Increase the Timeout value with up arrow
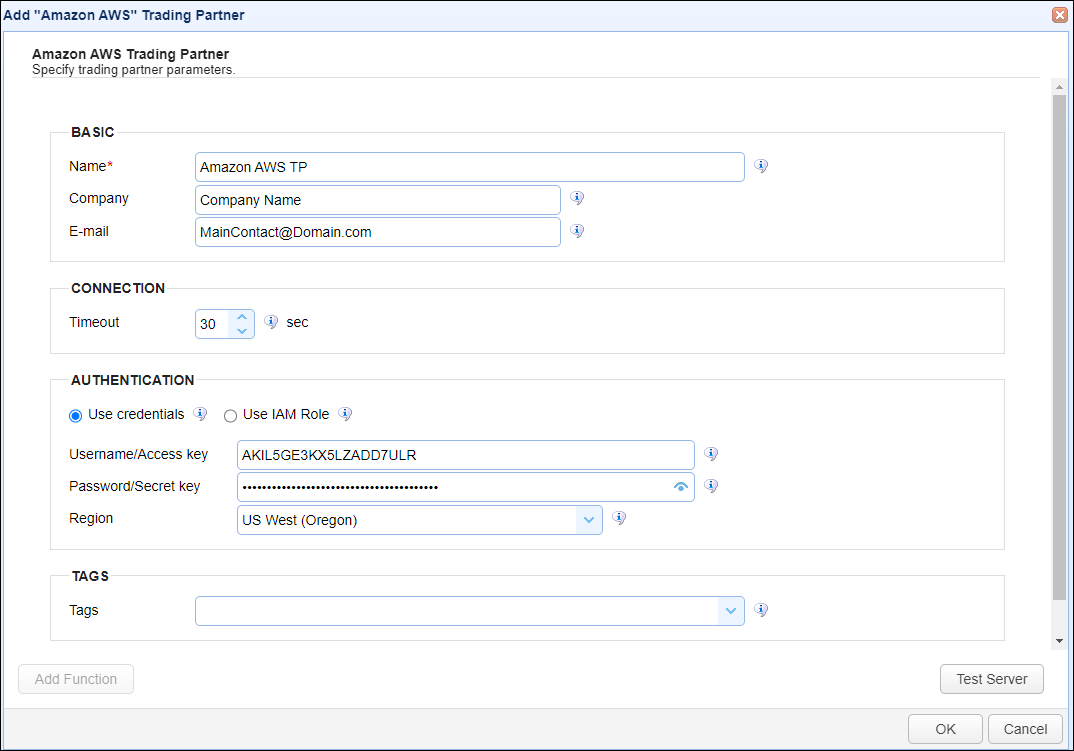This screenshot has width=1074, height=751. coord(242,317)
